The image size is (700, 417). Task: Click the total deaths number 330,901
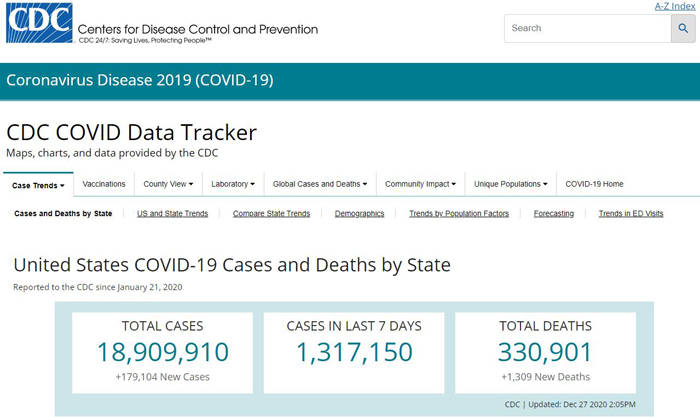tap(545, 352)
